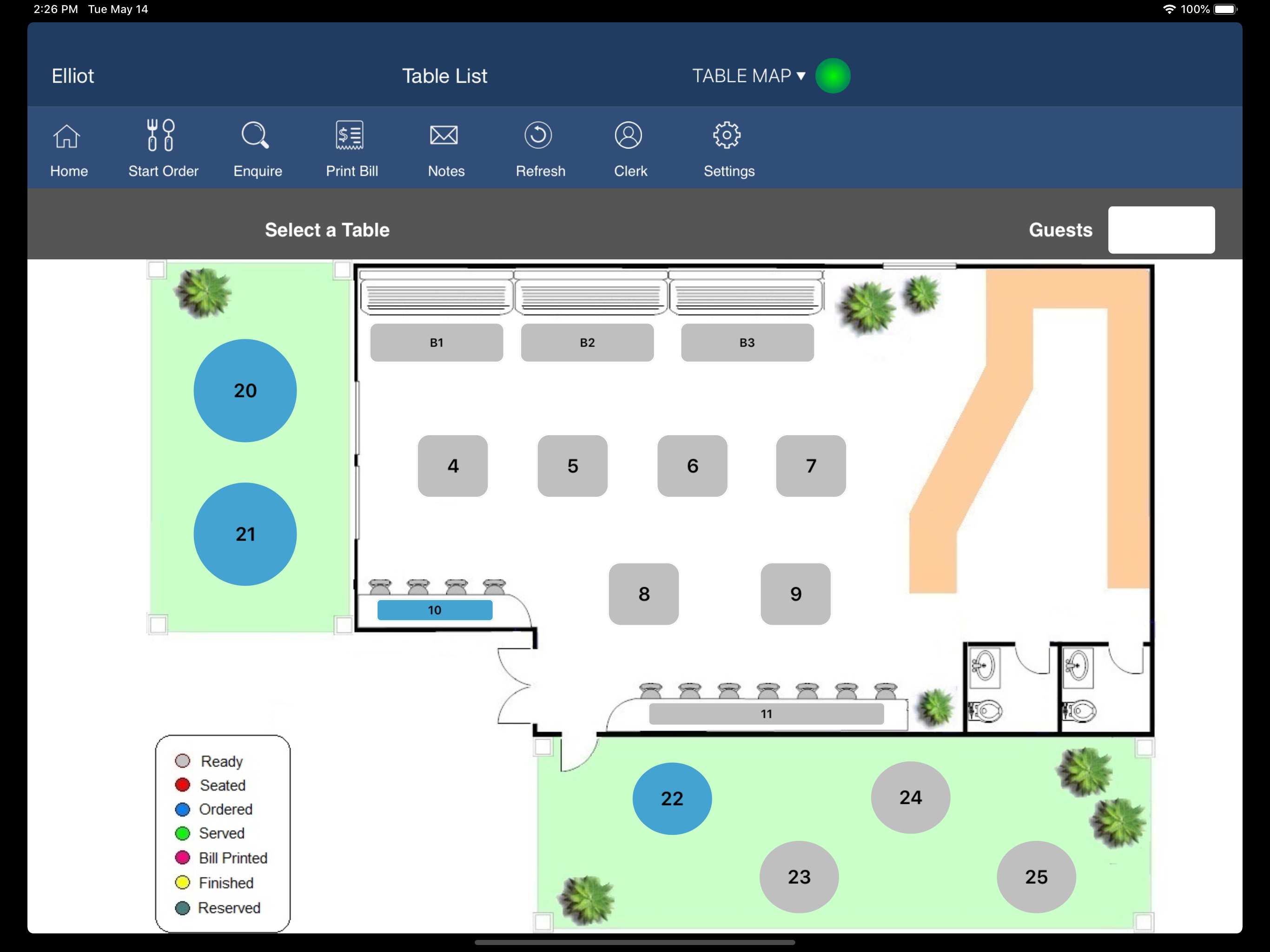Viewport: 1270px width, 952px height.
Task: Select patio table 25
Action: coord(1036,877)
